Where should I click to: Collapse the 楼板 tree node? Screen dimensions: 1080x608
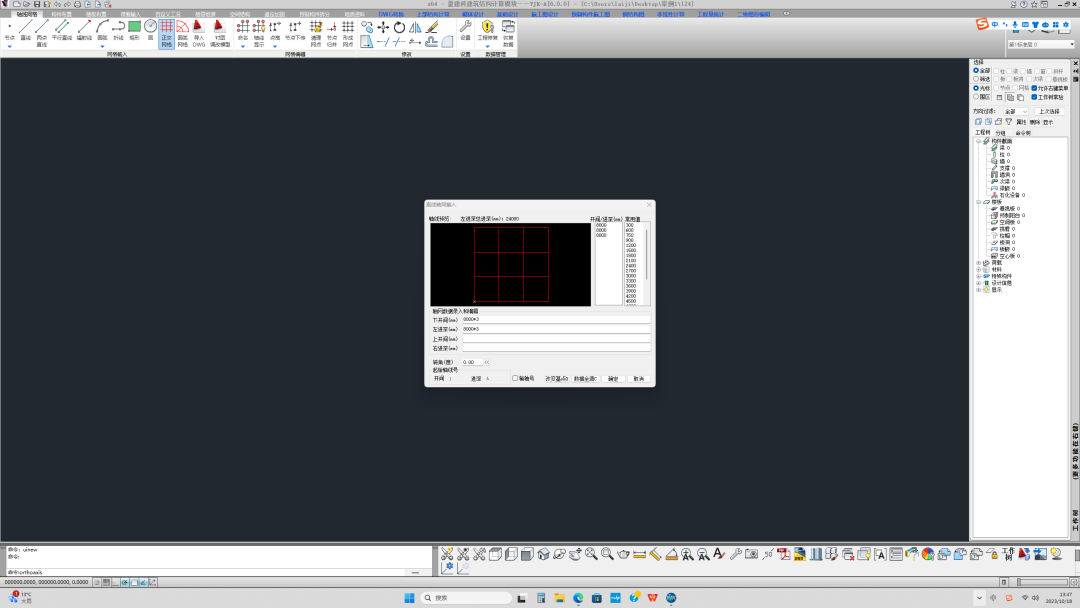(978, 202)
